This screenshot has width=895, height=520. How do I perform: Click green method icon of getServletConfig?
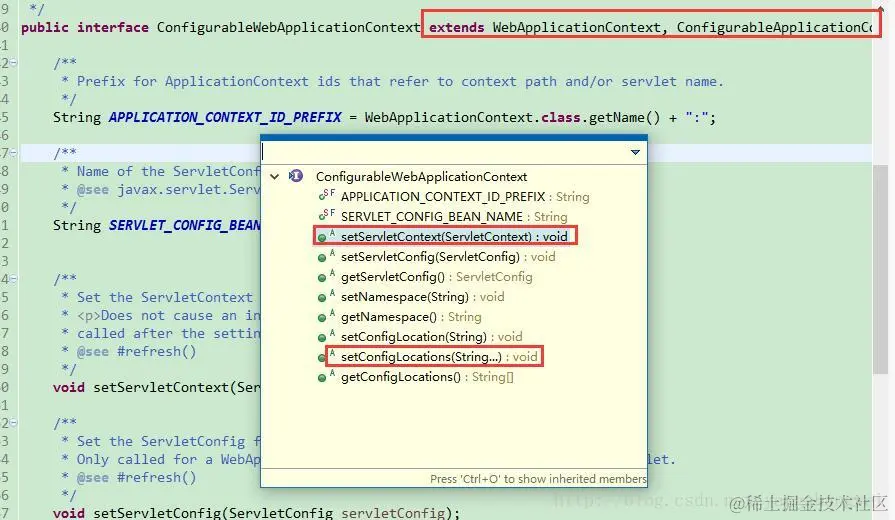tap(322, 277)
